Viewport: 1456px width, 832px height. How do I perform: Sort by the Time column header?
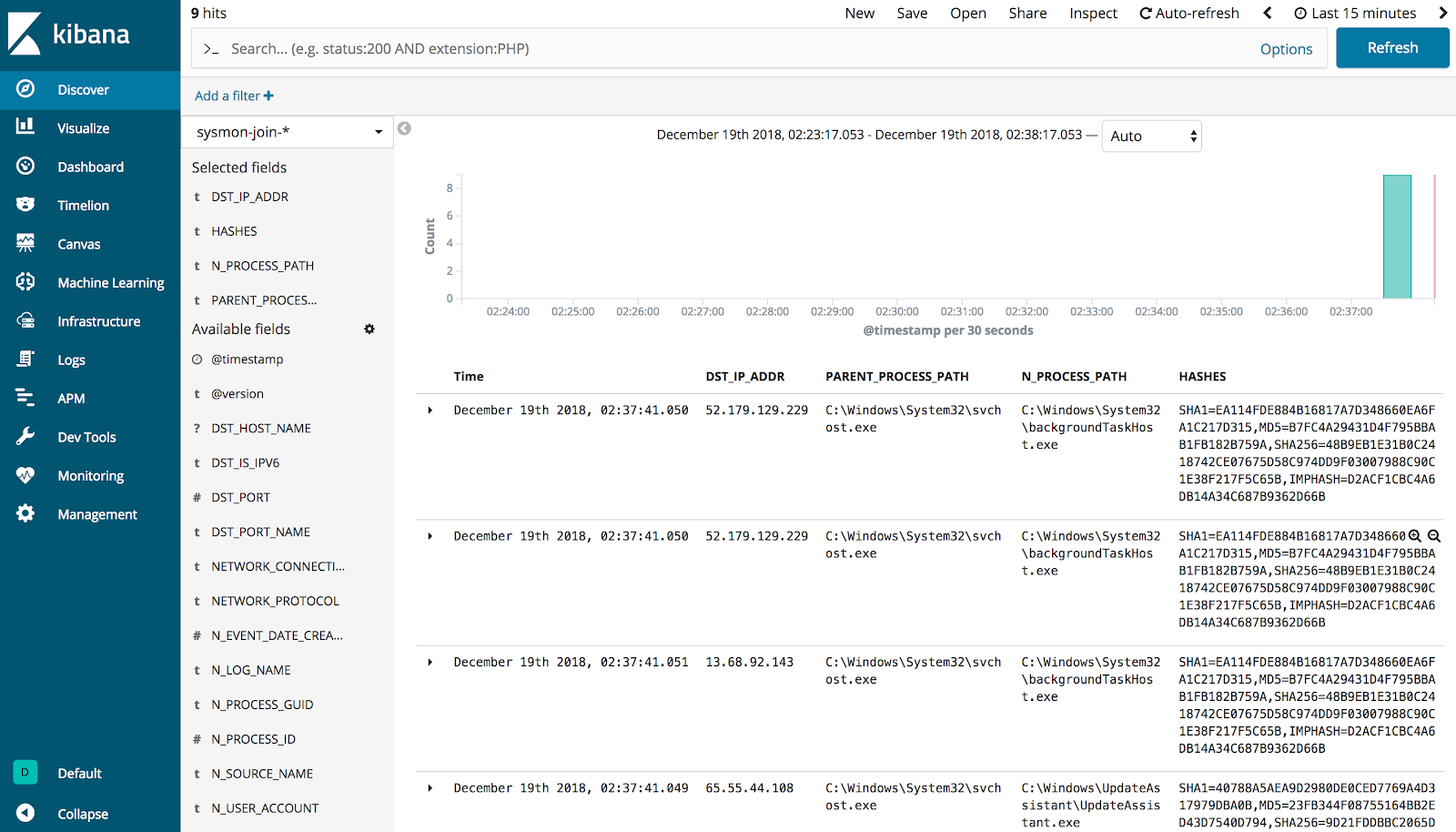pyautogui.click(x=469, y=376)
